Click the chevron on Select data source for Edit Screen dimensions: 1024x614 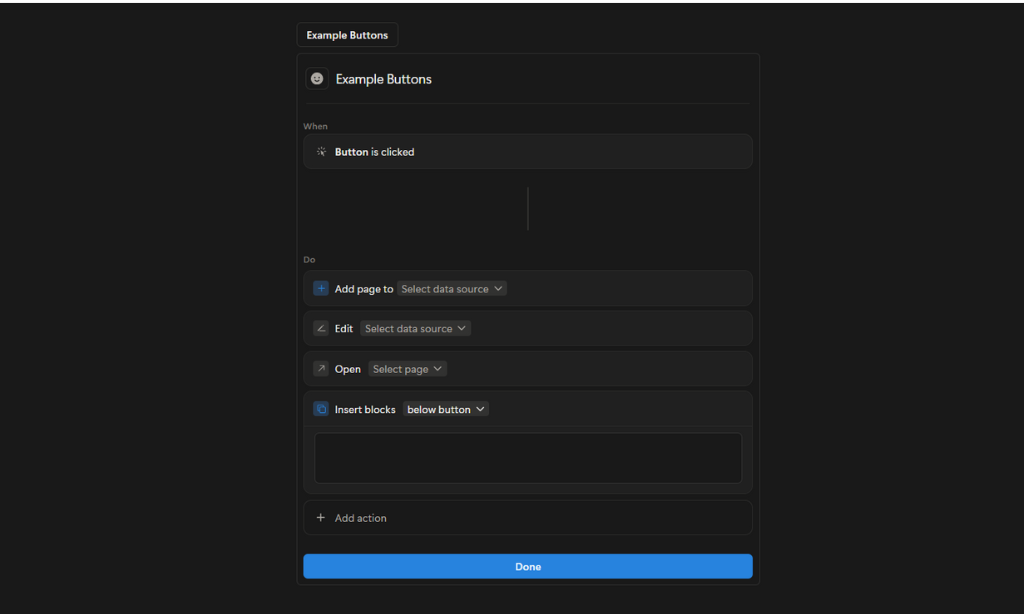461,328
